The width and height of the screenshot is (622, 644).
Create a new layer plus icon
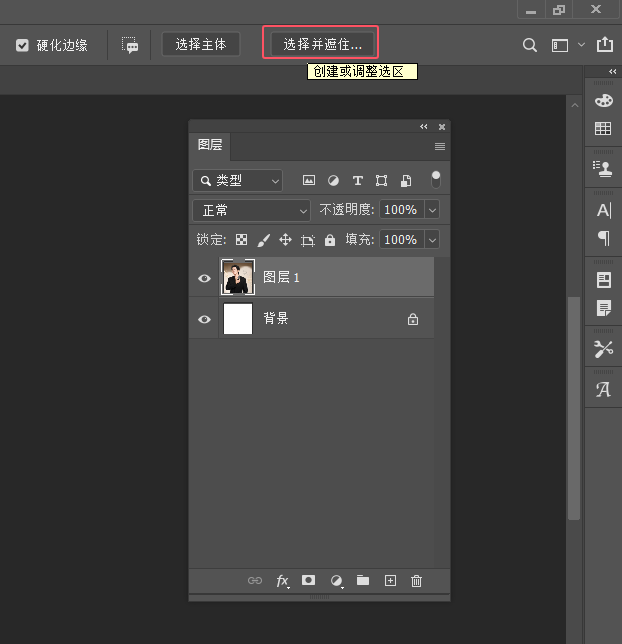390,580
